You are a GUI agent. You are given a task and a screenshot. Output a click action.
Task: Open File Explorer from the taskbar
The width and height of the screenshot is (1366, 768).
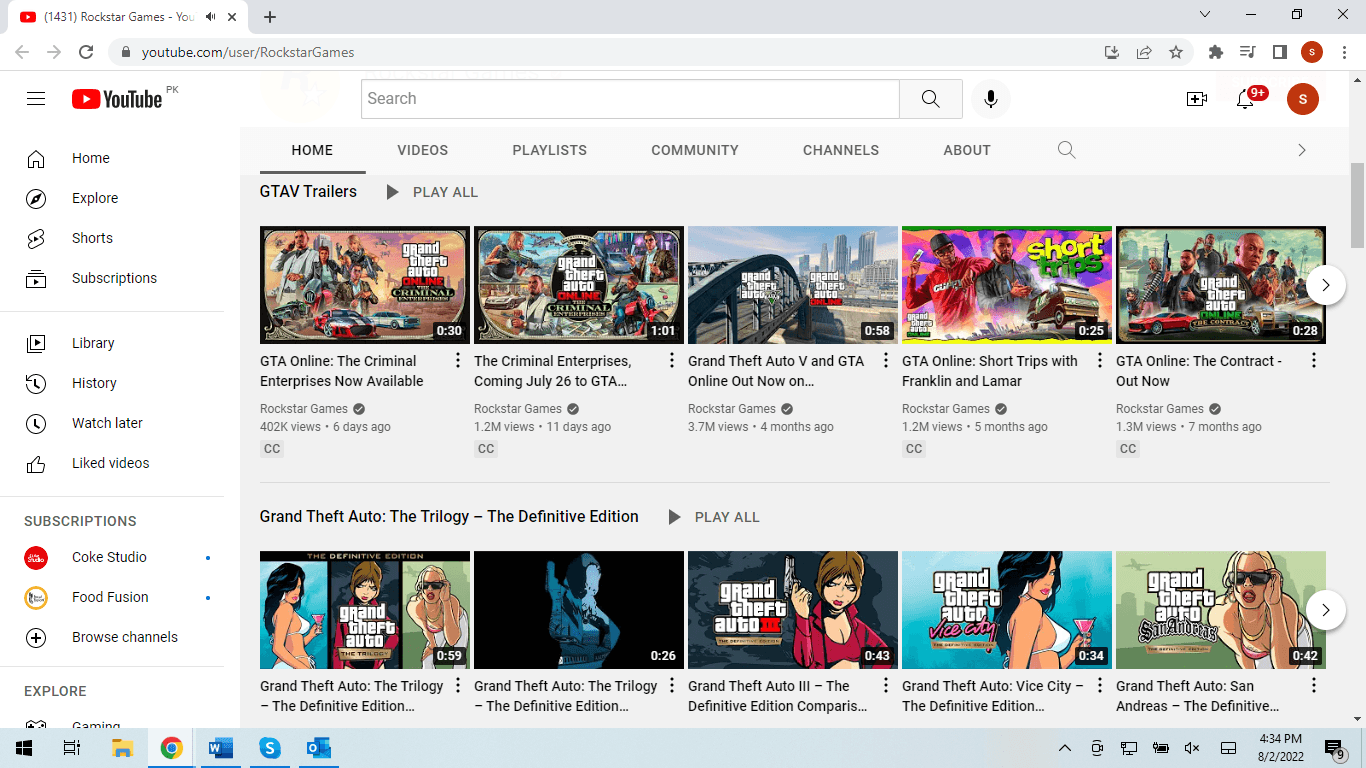click(122, 748)
